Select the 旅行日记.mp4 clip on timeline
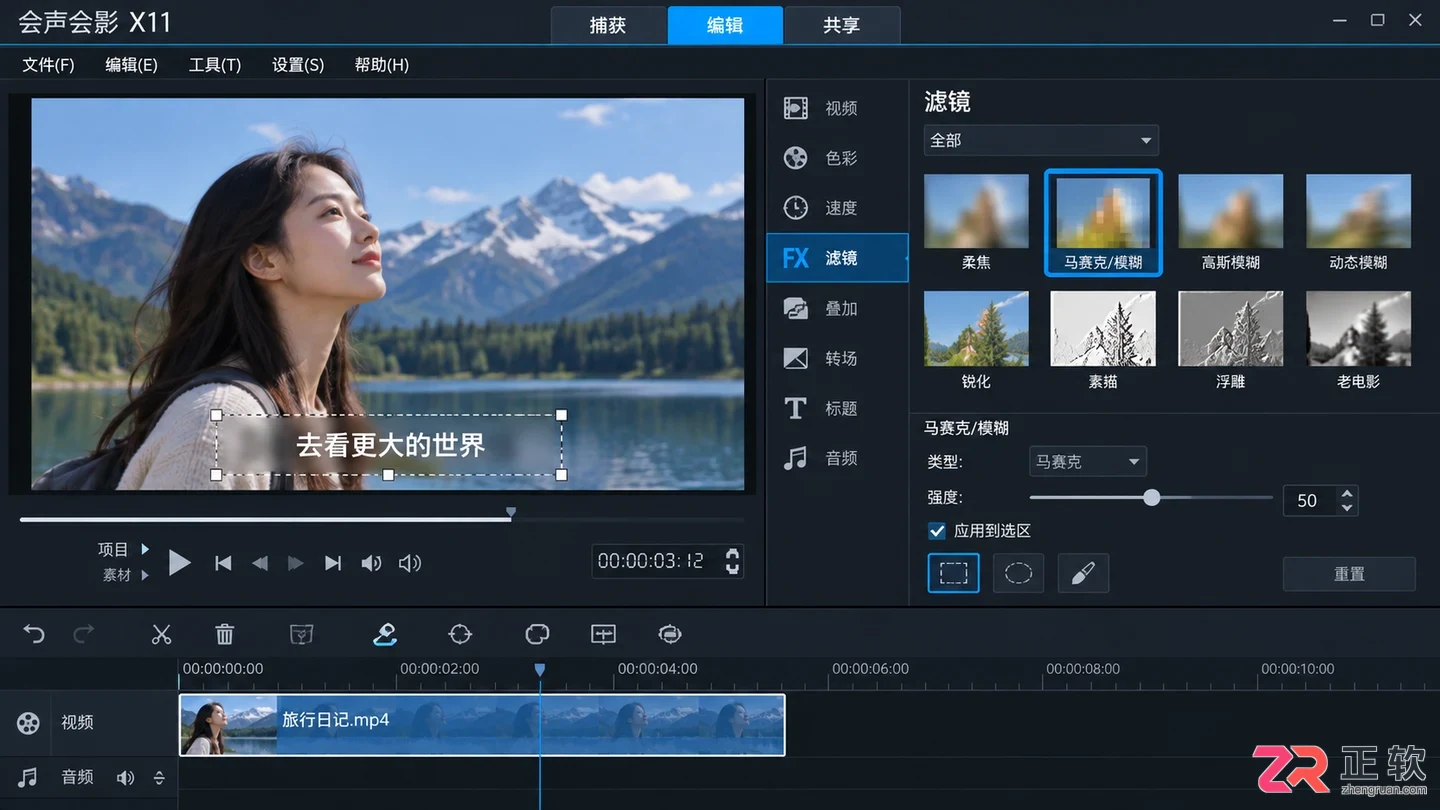This screenshot has height=810, width=1440. point(482,725)
